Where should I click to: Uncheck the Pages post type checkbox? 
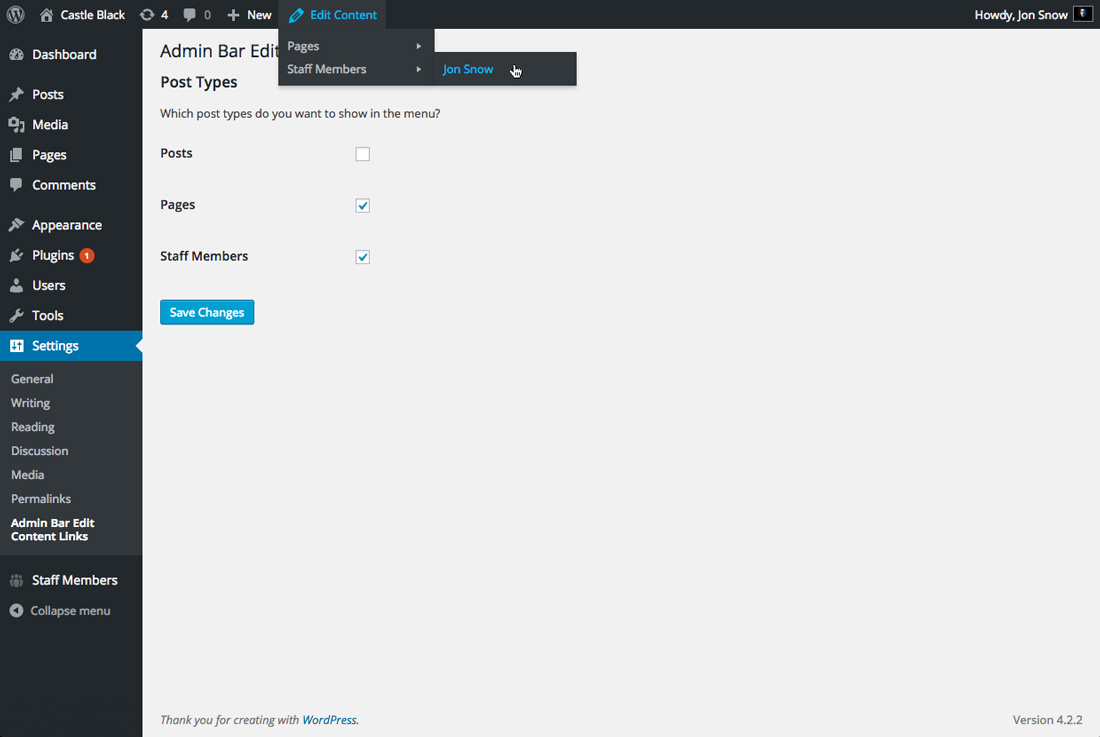coord(363,205)
